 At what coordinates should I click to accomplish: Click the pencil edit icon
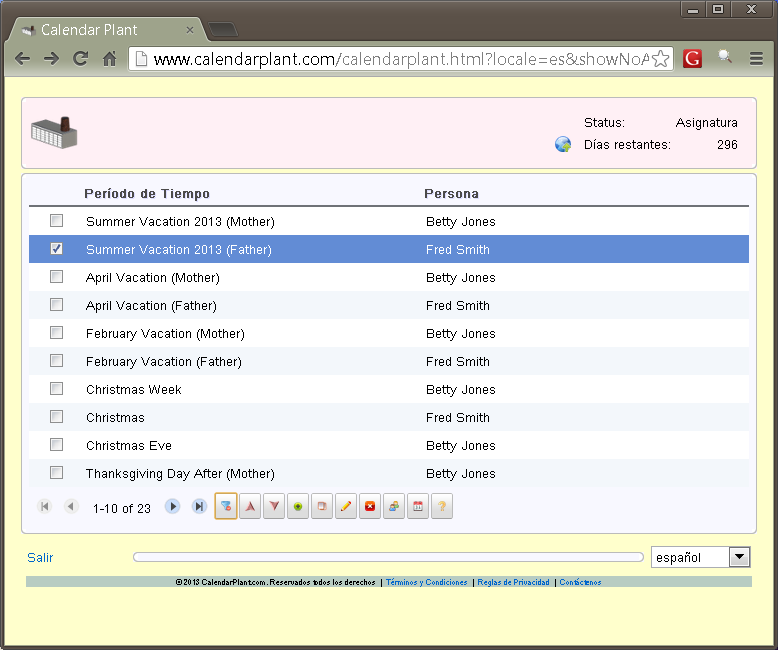(346, 507)
